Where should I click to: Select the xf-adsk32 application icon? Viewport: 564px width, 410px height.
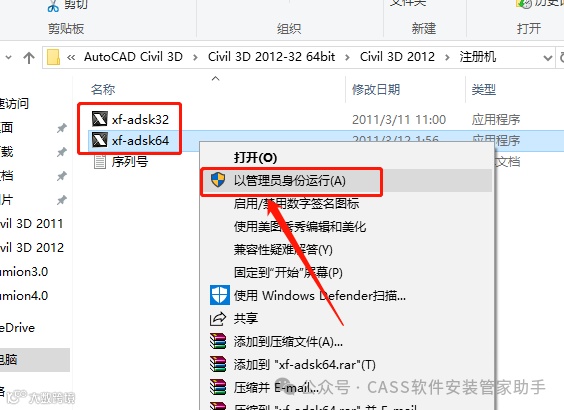[100, 119]
